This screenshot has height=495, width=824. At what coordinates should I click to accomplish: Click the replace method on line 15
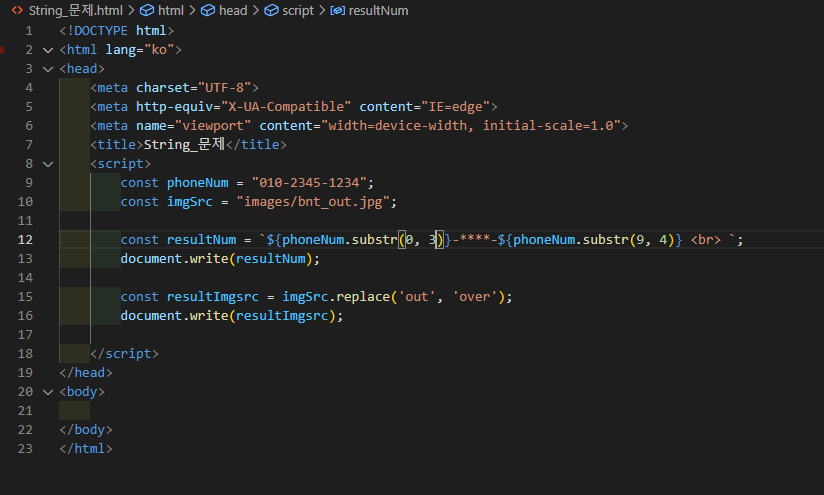[363, 297]
